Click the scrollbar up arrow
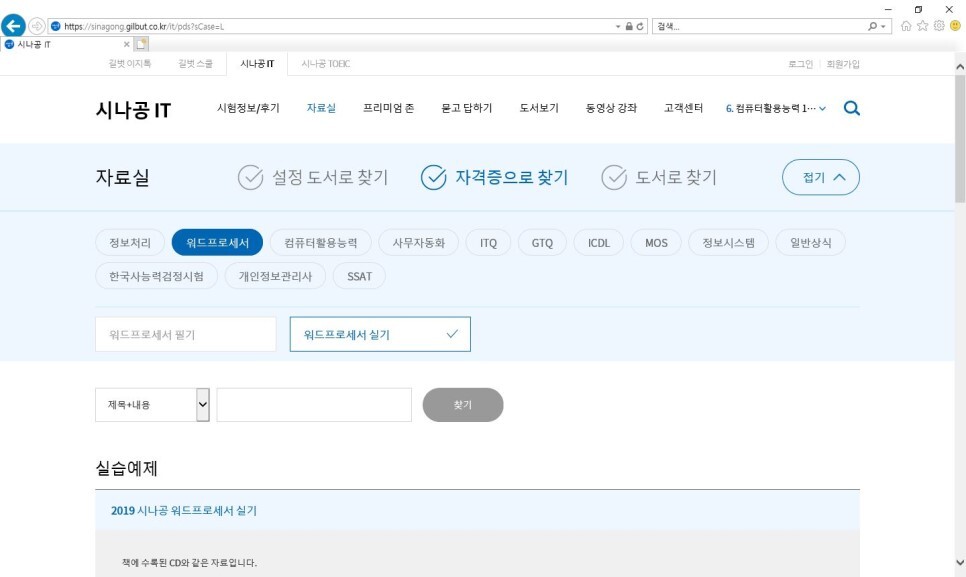The width and height of the screenshot is (966, 577). [x=960, y=67]
